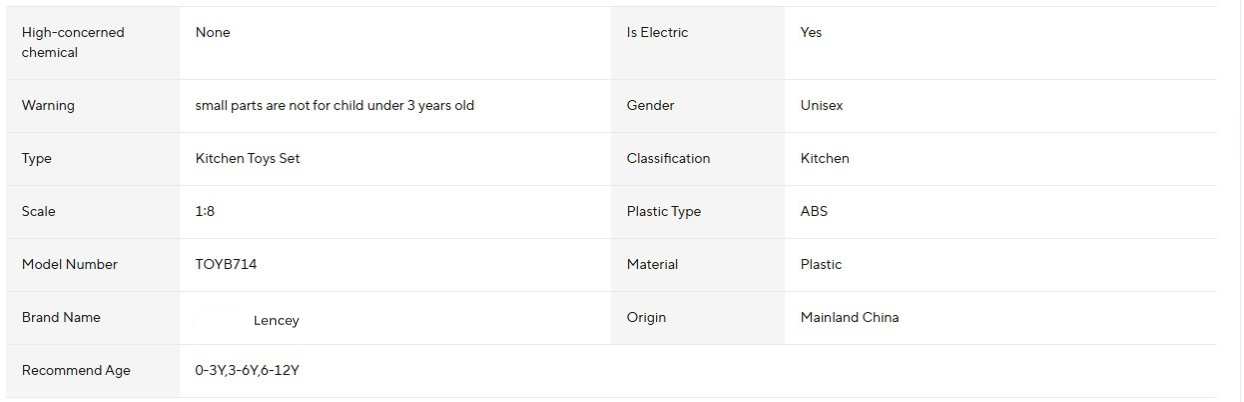Click the Lencey brand name value
1244x402 pixels.
coord(275,321)
